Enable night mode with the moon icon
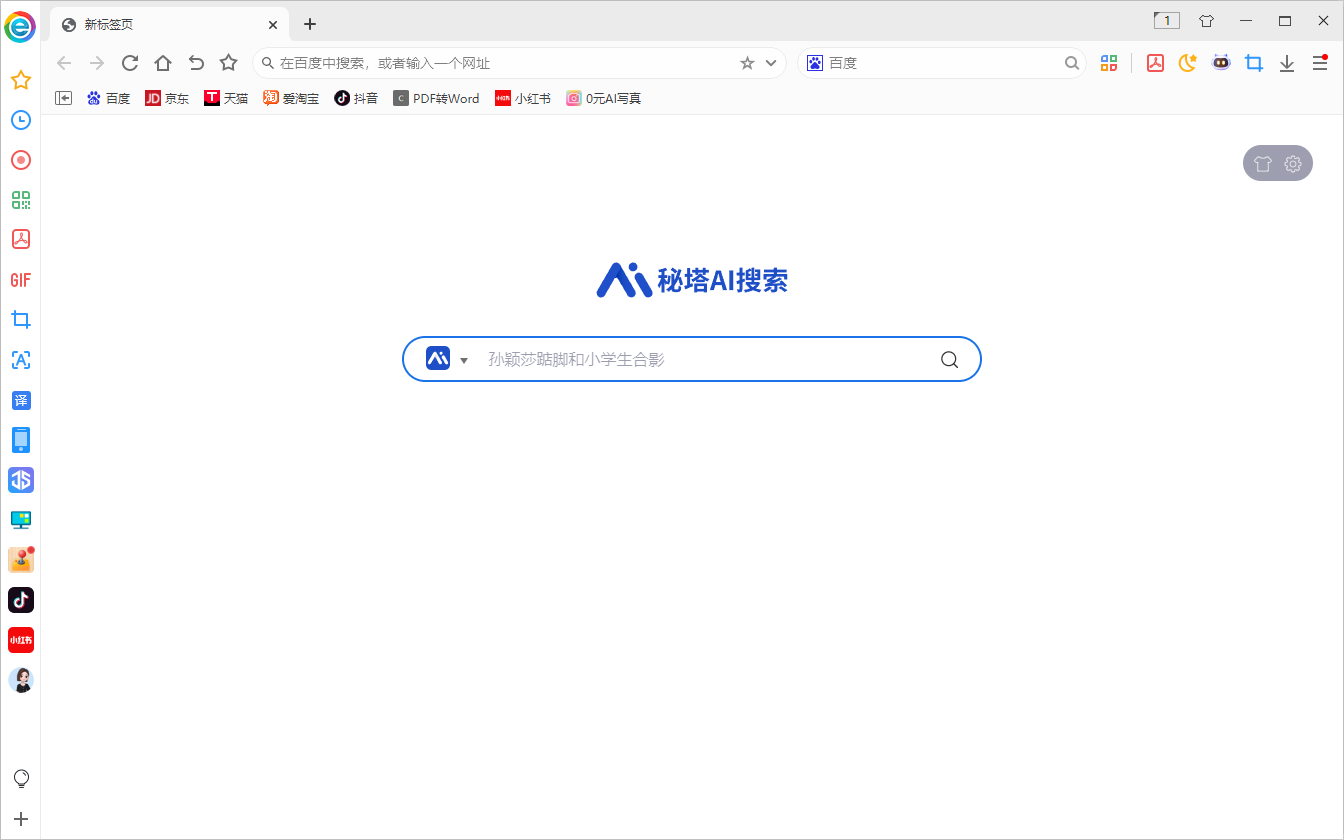Viewport: 1344px width, 840px height. coord(1187,62)
